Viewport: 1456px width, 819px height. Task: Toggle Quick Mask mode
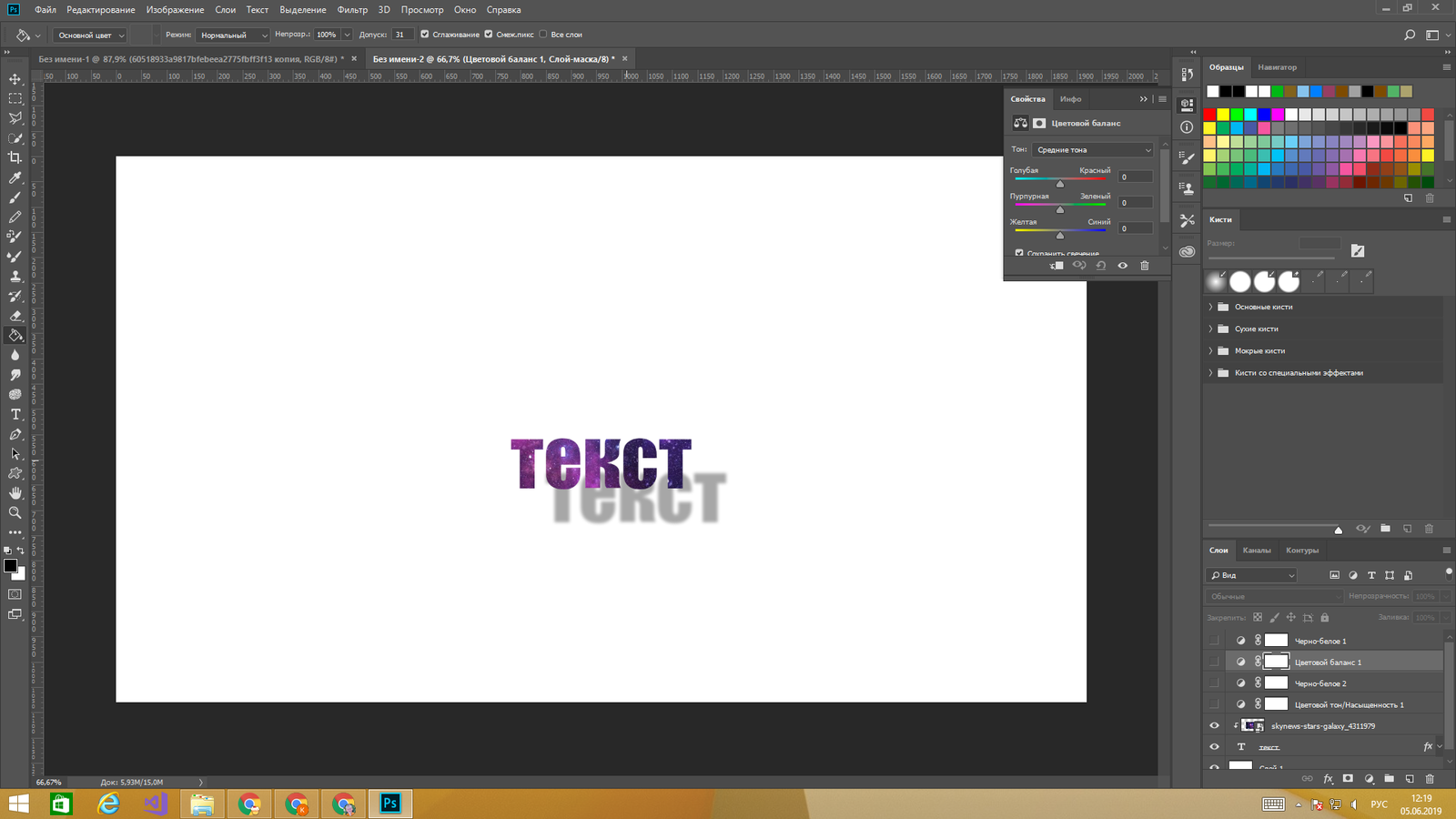15,594
